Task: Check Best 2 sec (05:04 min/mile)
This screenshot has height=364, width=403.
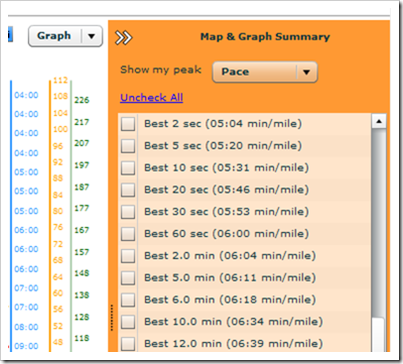Action: click(128, 124)
